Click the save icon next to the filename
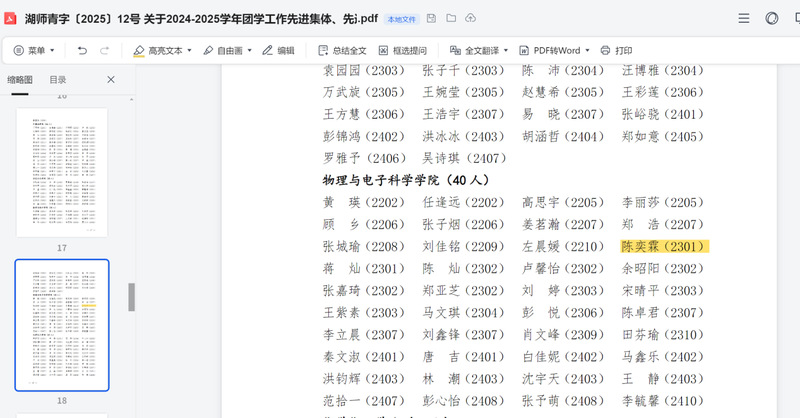800x418 pixels. click(x=431, y=18)
